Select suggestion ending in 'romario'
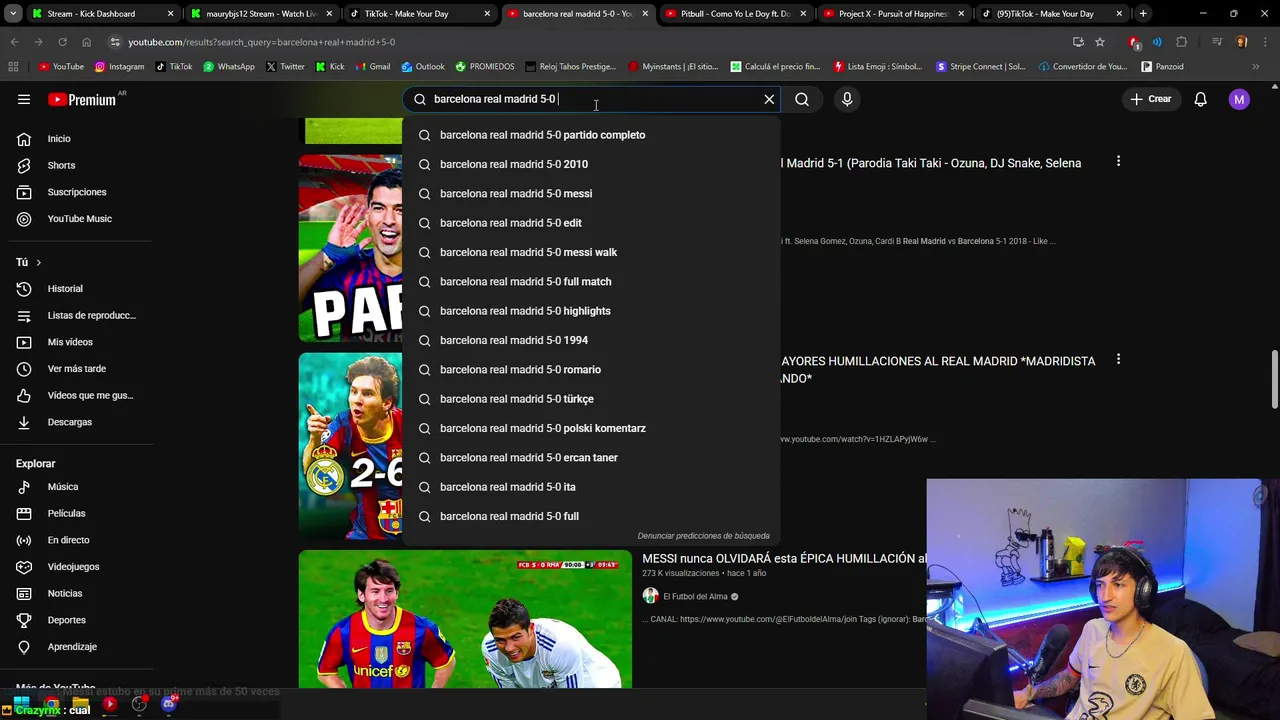 coord(591,370)
